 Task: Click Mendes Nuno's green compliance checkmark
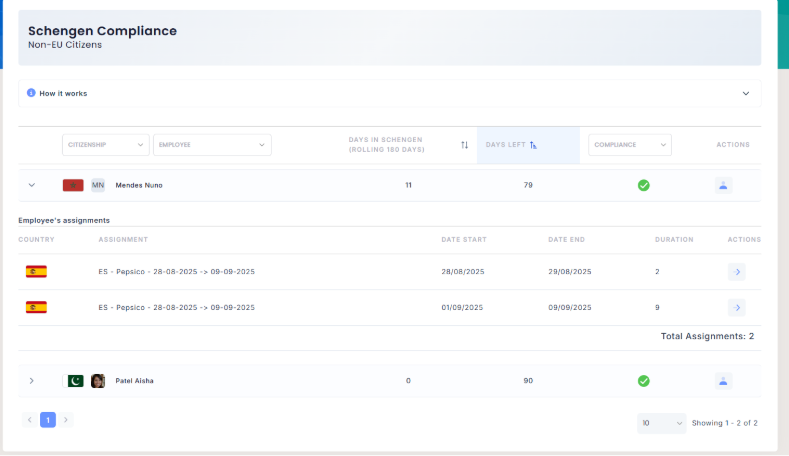click(644, 185)
